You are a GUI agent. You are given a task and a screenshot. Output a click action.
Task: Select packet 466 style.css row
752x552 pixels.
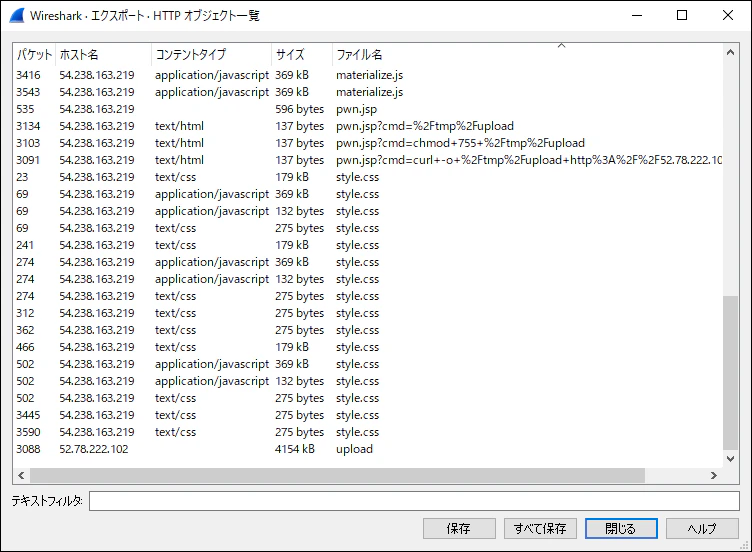pyautogui.click(x=367, y=347)
